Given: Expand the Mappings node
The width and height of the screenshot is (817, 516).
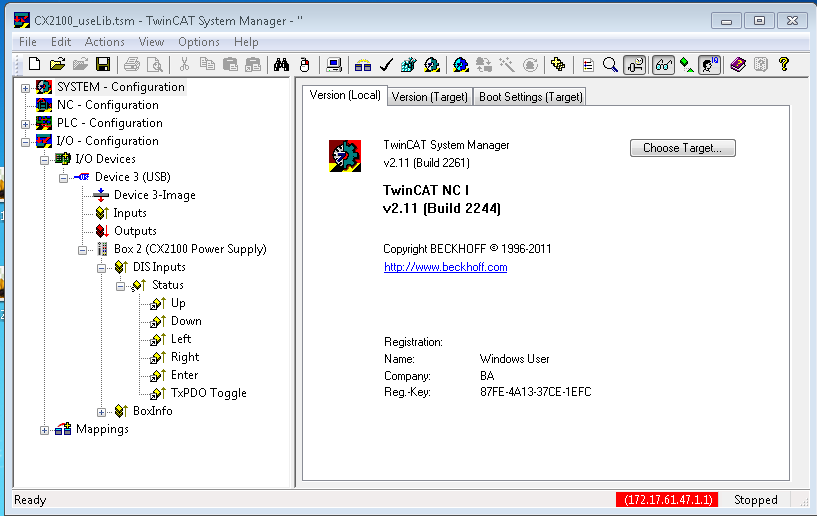Looking at the screenshot, I should (x=44, y=431).
